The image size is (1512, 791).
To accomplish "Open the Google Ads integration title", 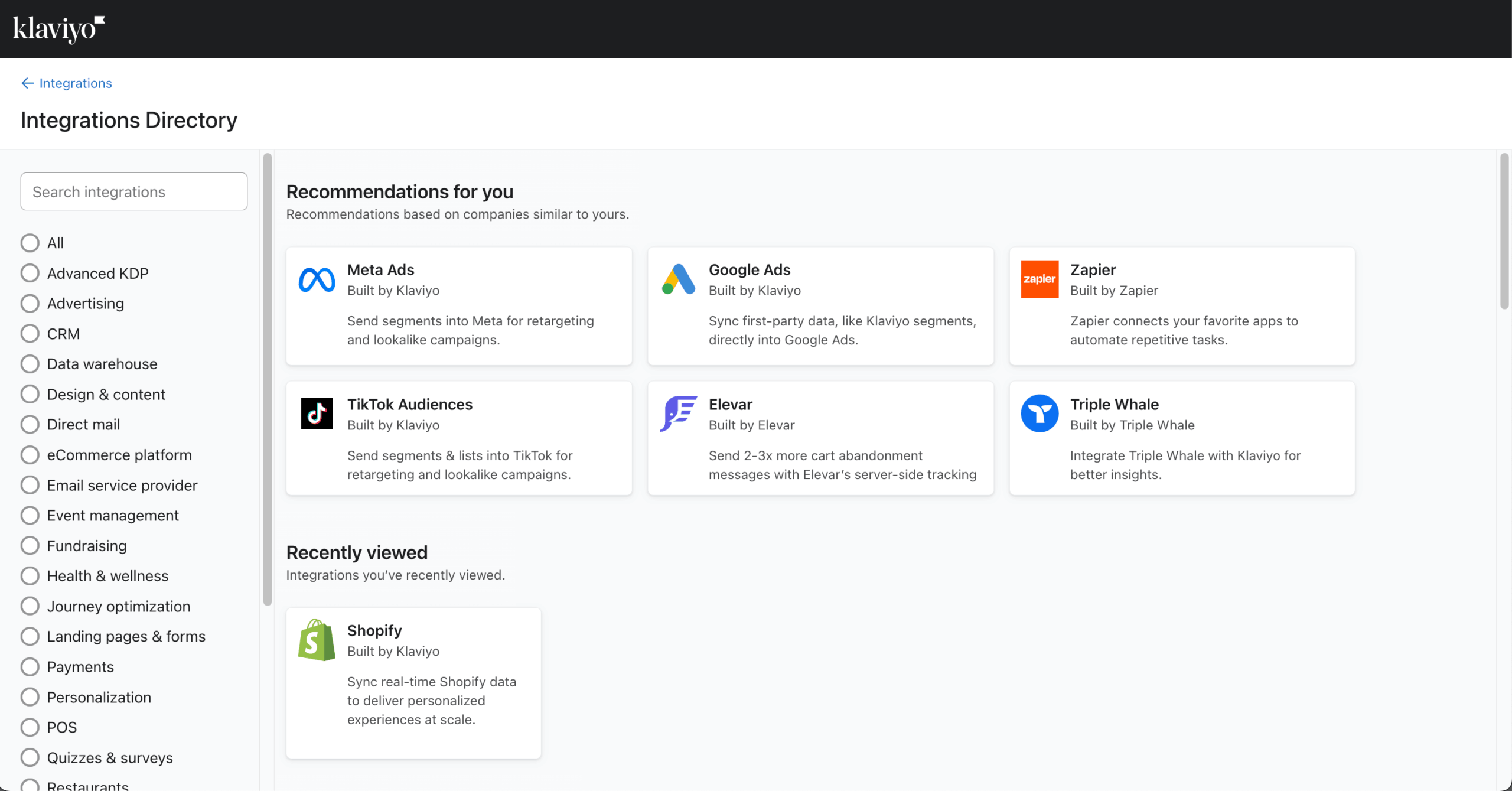I will click(x=749, y=270).
